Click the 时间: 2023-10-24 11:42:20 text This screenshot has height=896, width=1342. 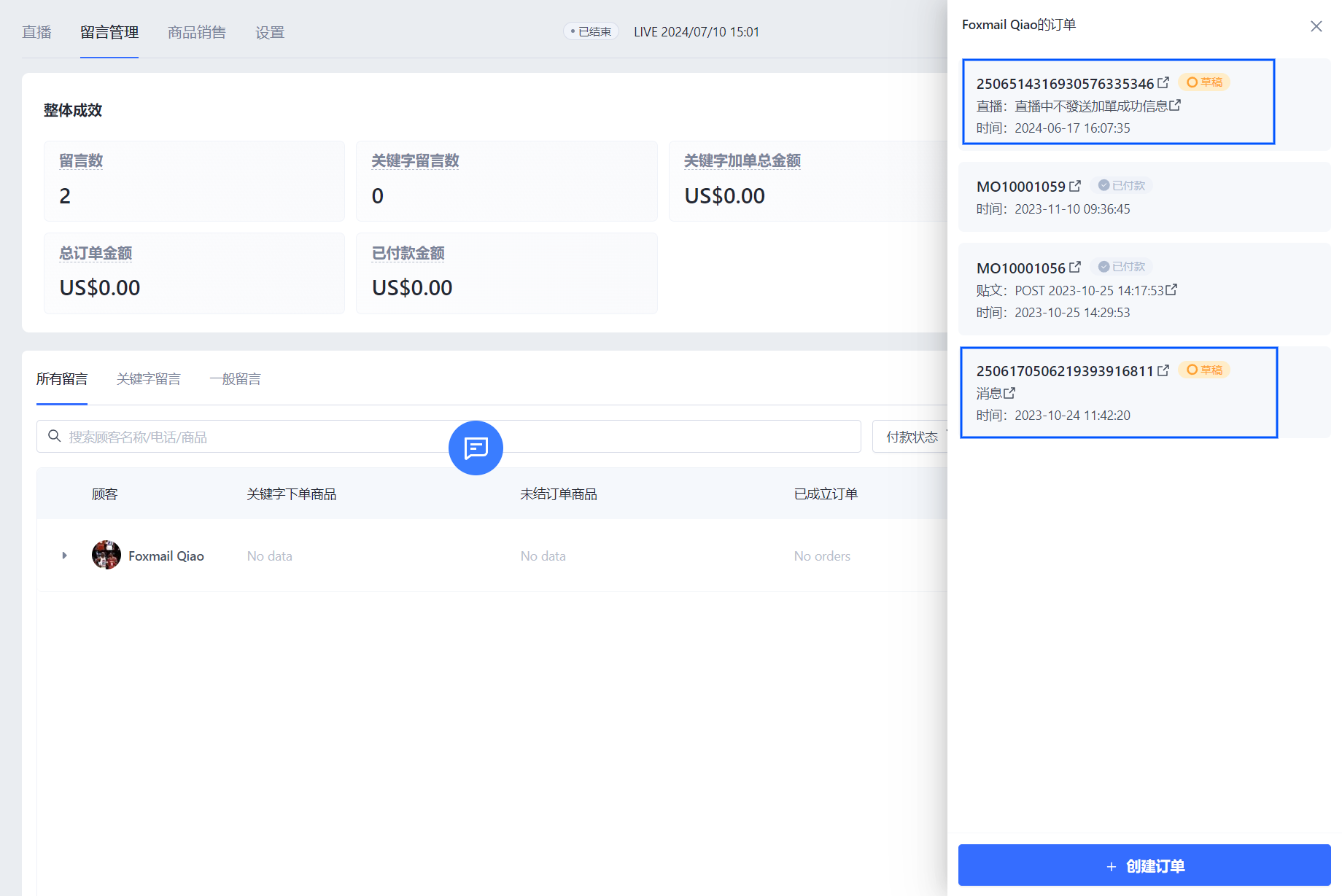tap(1053, 416)
